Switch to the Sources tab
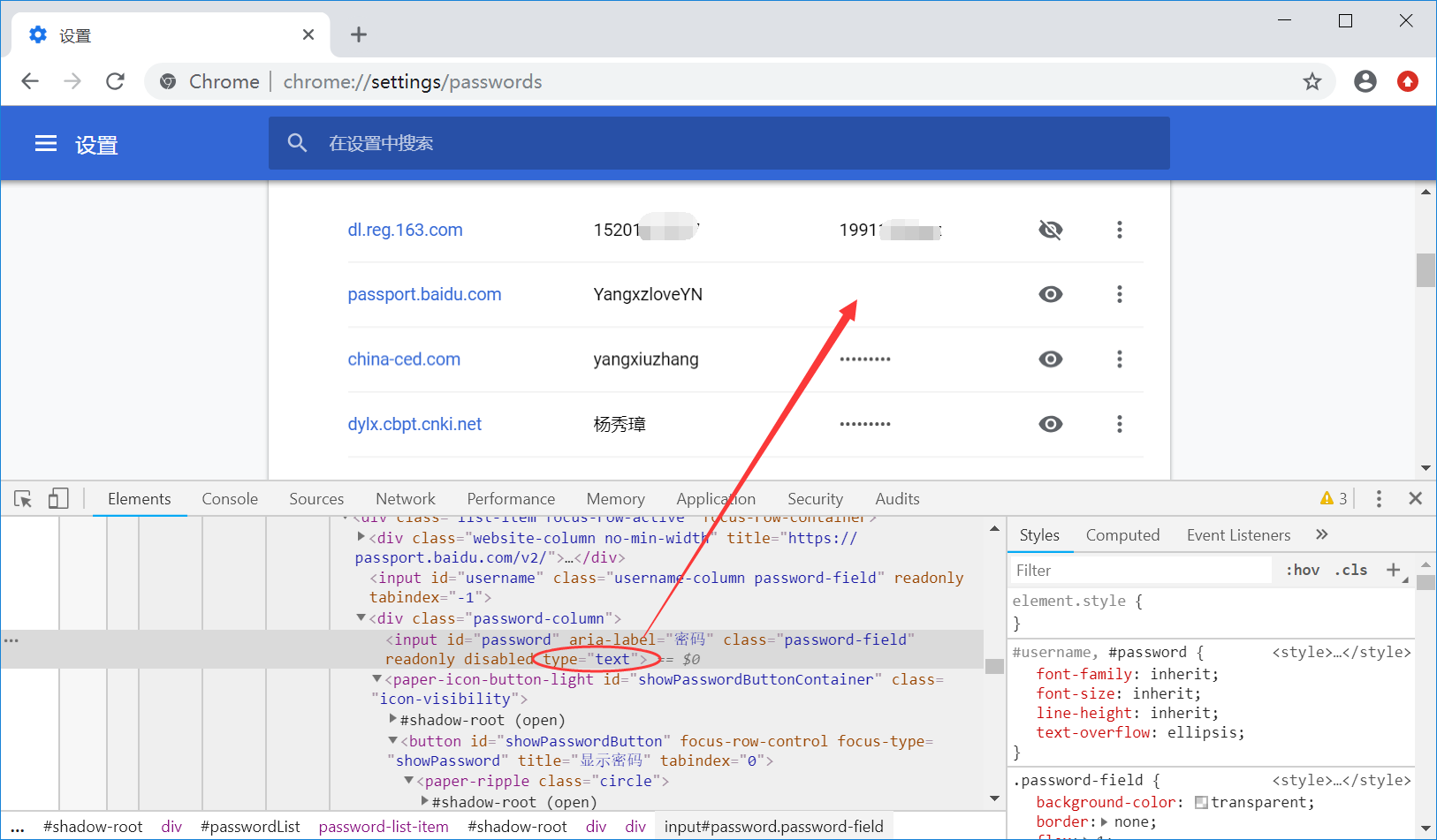Image resolution: width=1437 pixels, height=840 pixels. point(316,499)
